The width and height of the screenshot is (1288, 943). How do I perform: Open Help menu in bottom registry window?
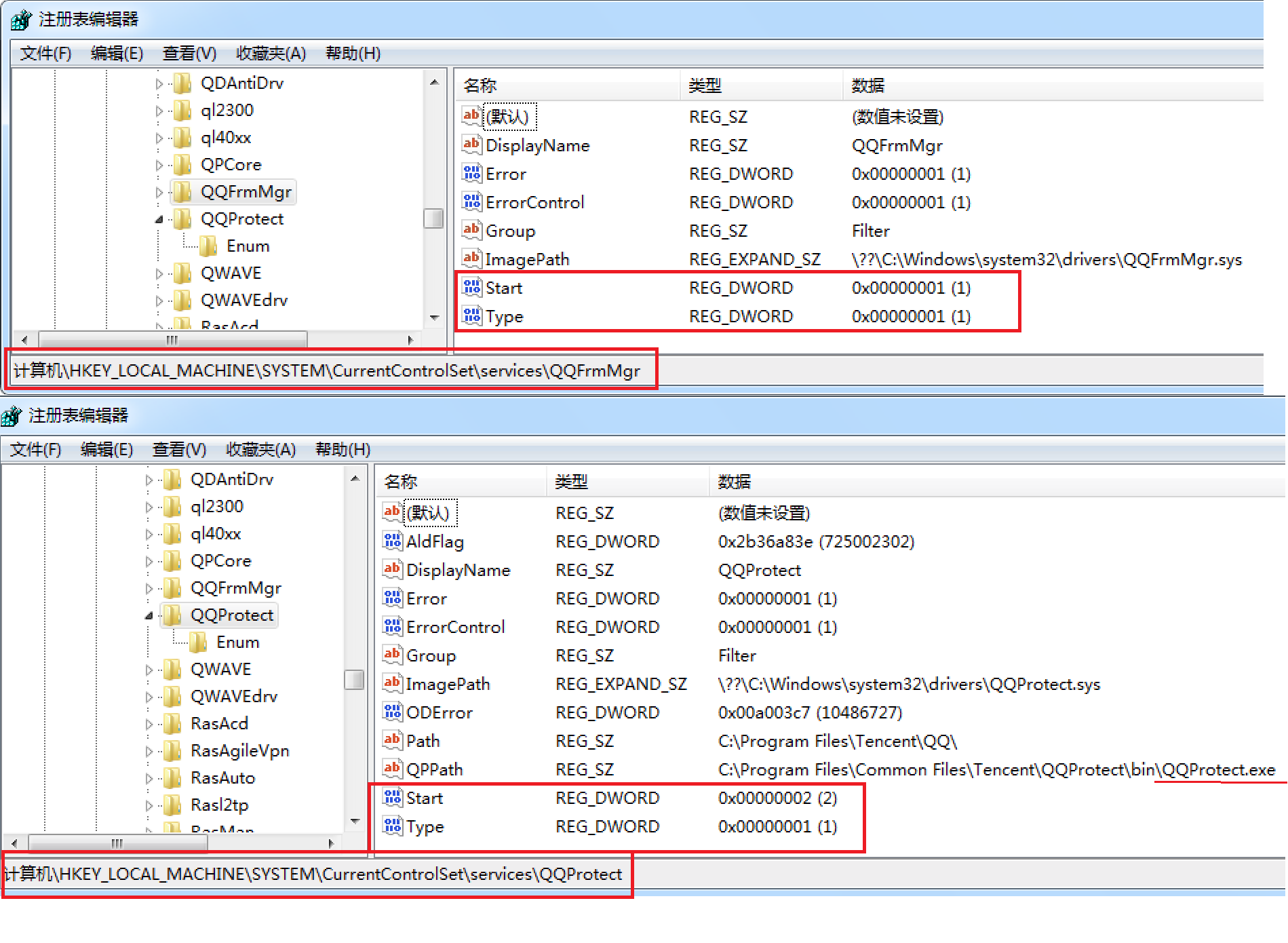tap(343, 449)
